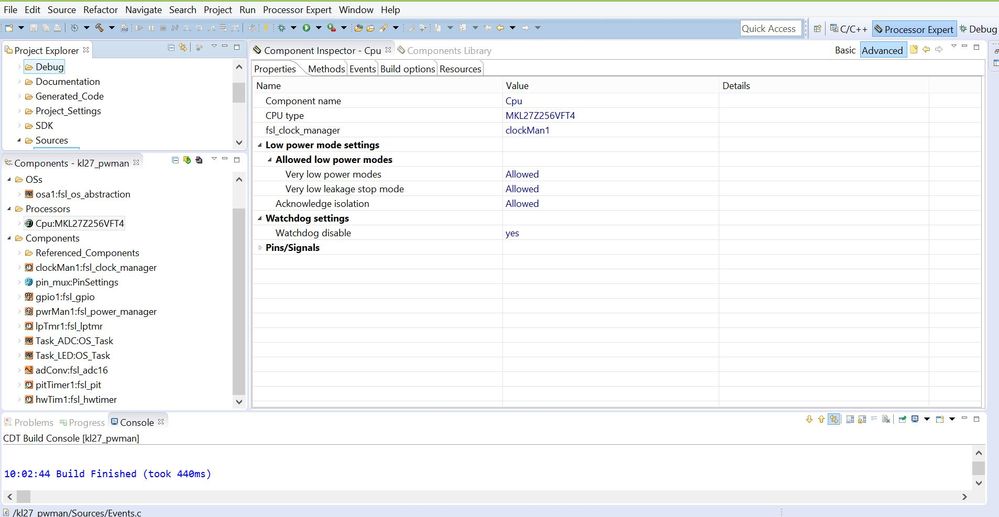Open the Navigate menu

tap(143, 10)
